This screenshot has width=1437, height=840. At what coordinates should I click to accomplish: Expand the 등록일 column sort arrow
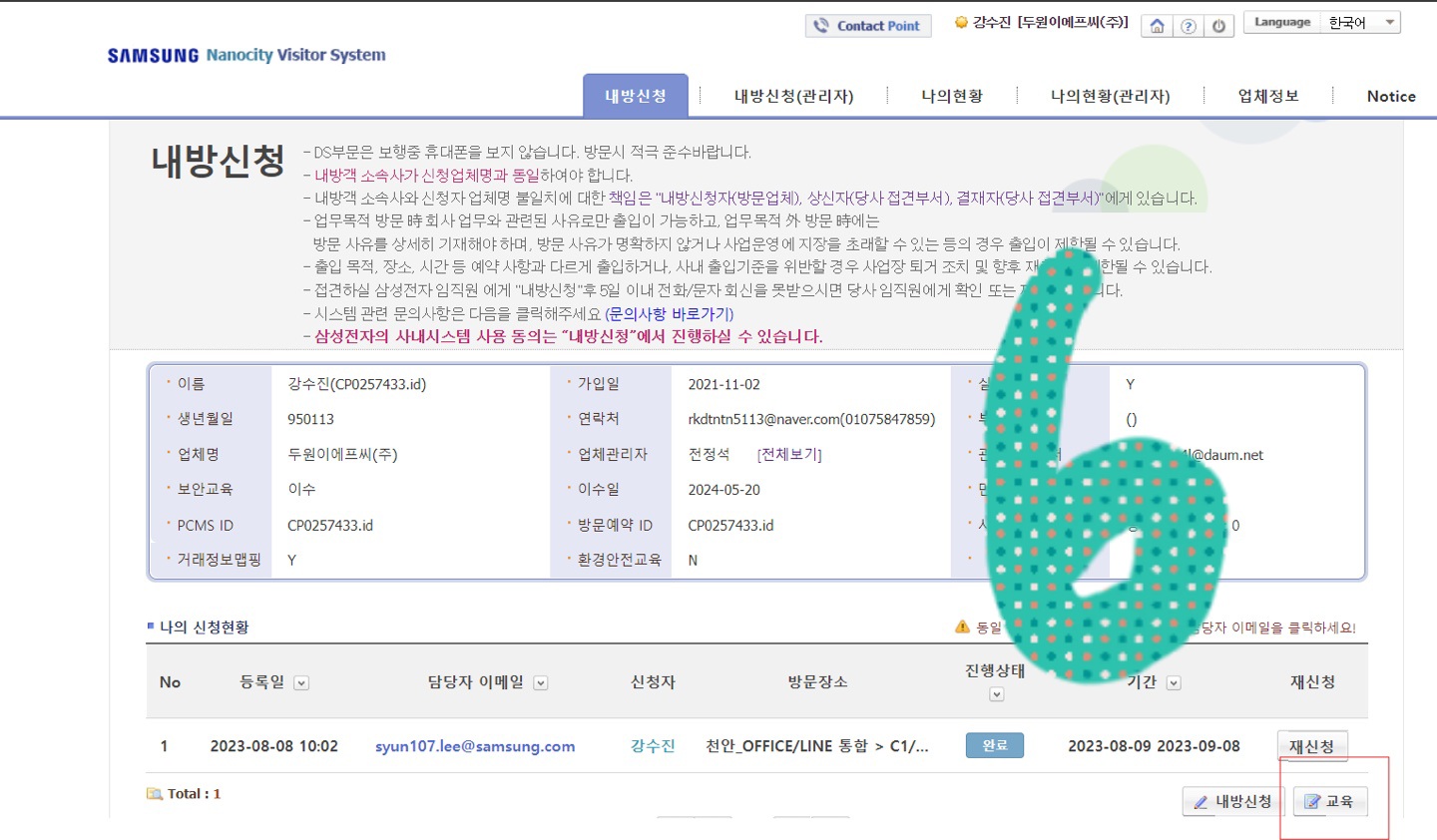(301, 683)
